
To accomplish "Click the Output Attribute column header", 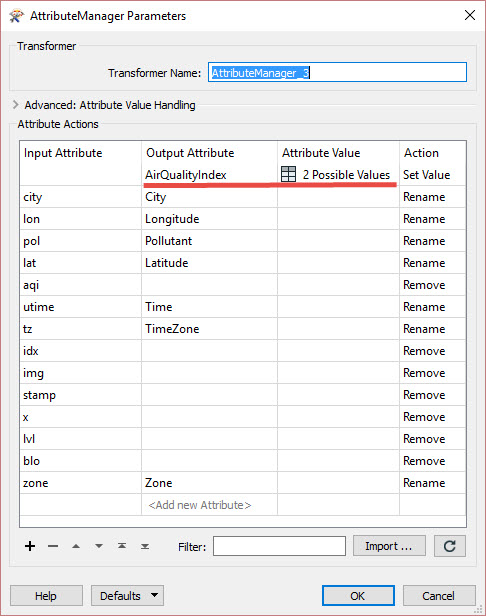I will click(209, 152).
